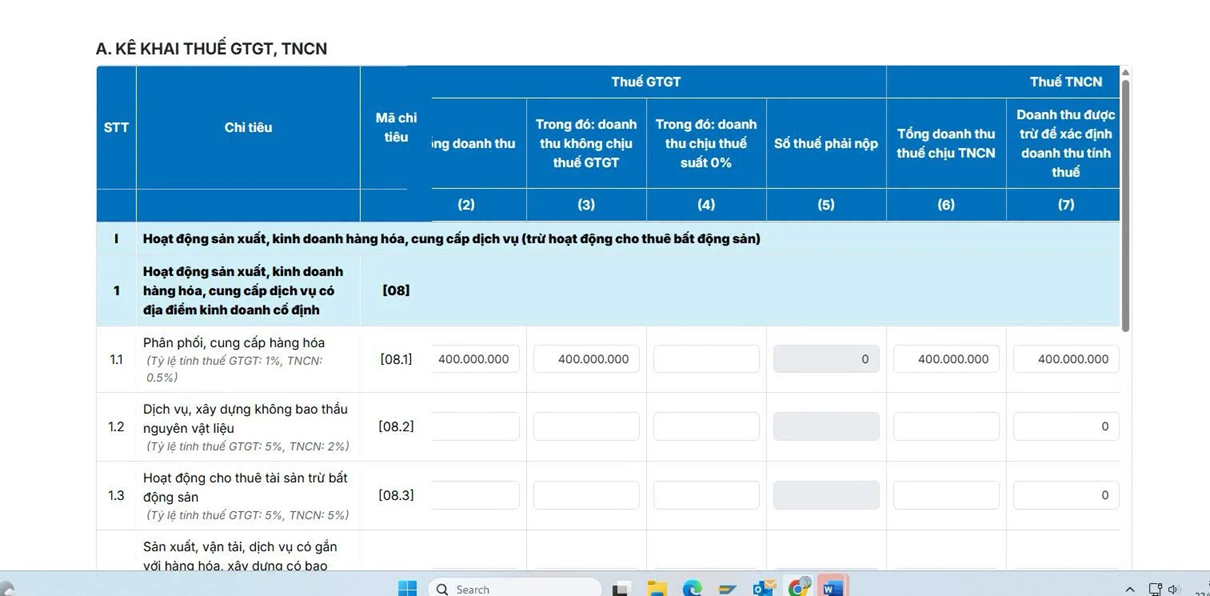
Task: Click the code '[08]' cell
Action: [x=396, y=291]
